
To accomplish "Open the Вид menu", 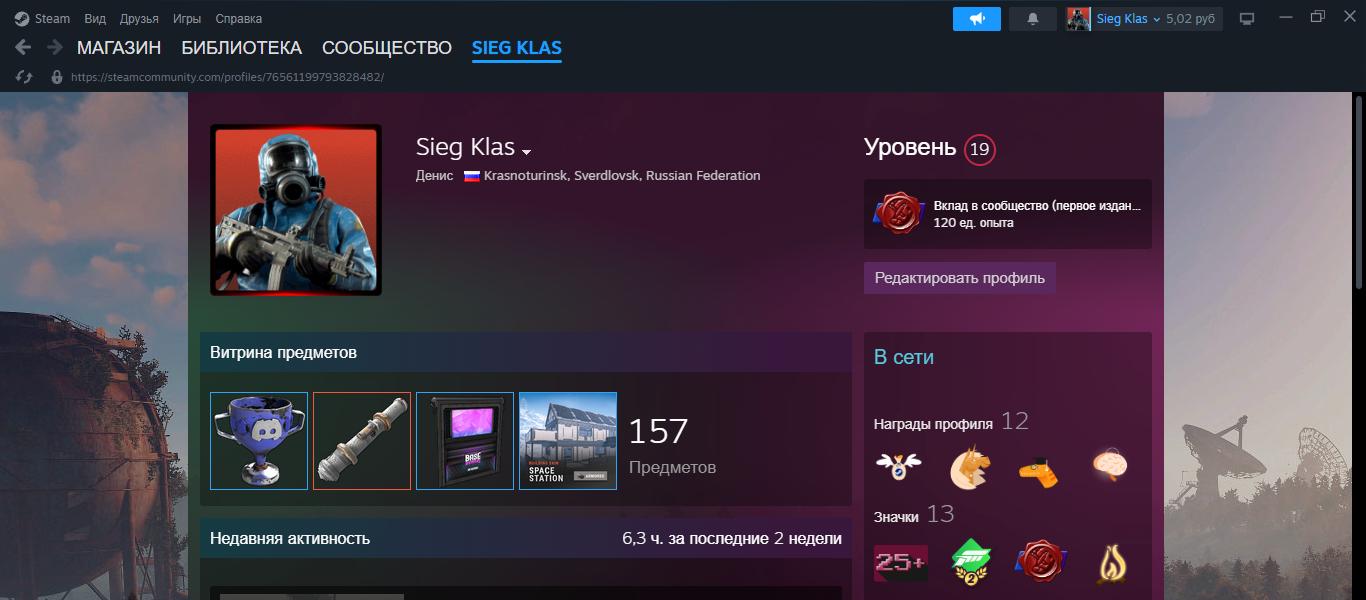I will coord(95,19).
